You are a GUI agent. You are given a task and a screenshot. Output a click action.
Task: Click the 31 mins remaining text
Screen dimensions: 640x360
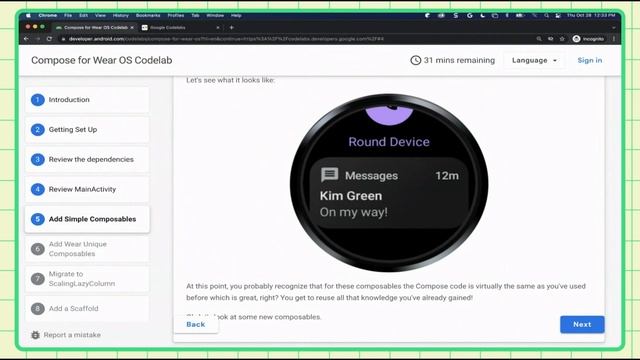[x=459, y=60]
